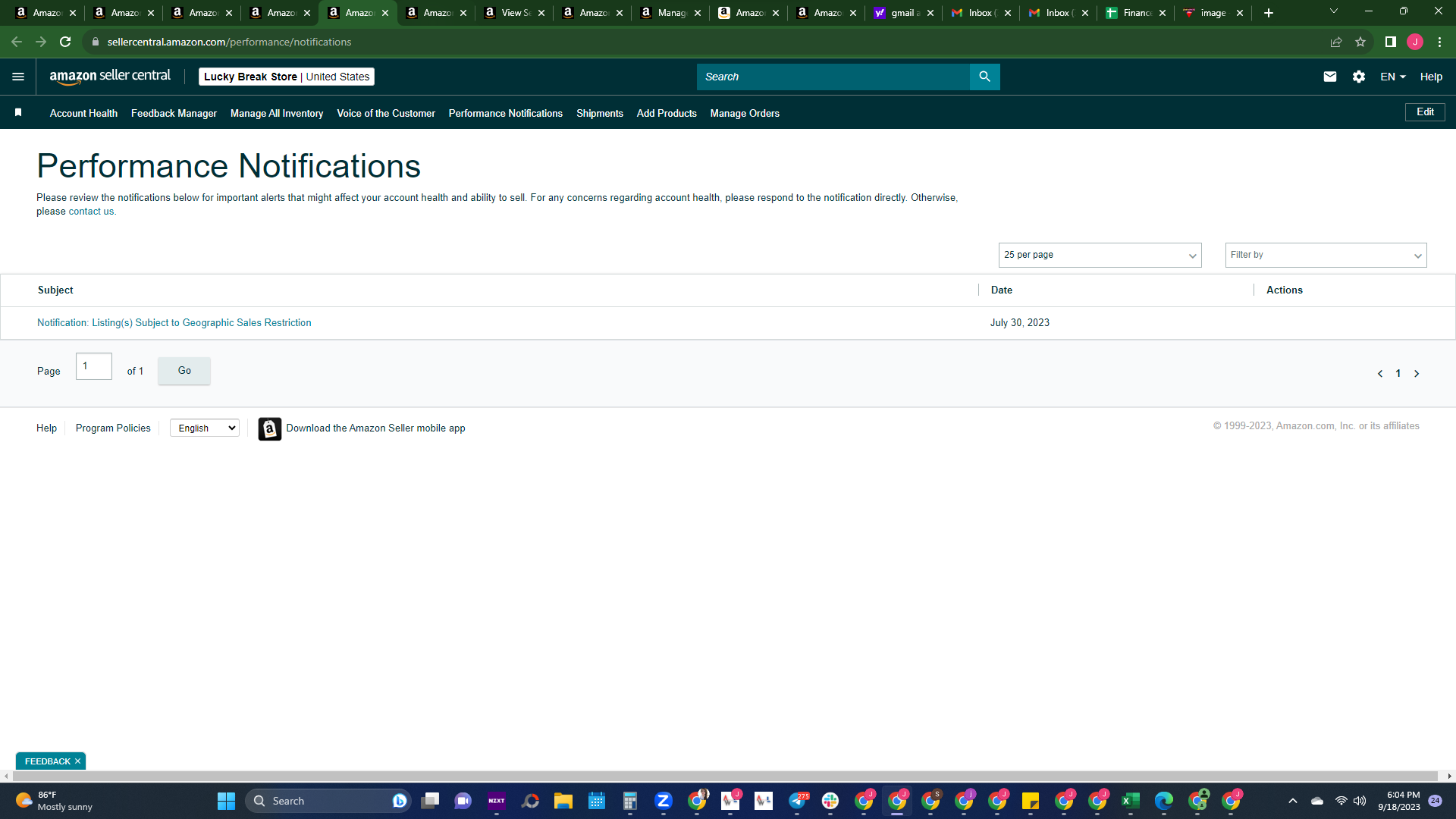Open the browser side panel icon
Viewport: 1456px width, 819px height.
coord(1390,42)
